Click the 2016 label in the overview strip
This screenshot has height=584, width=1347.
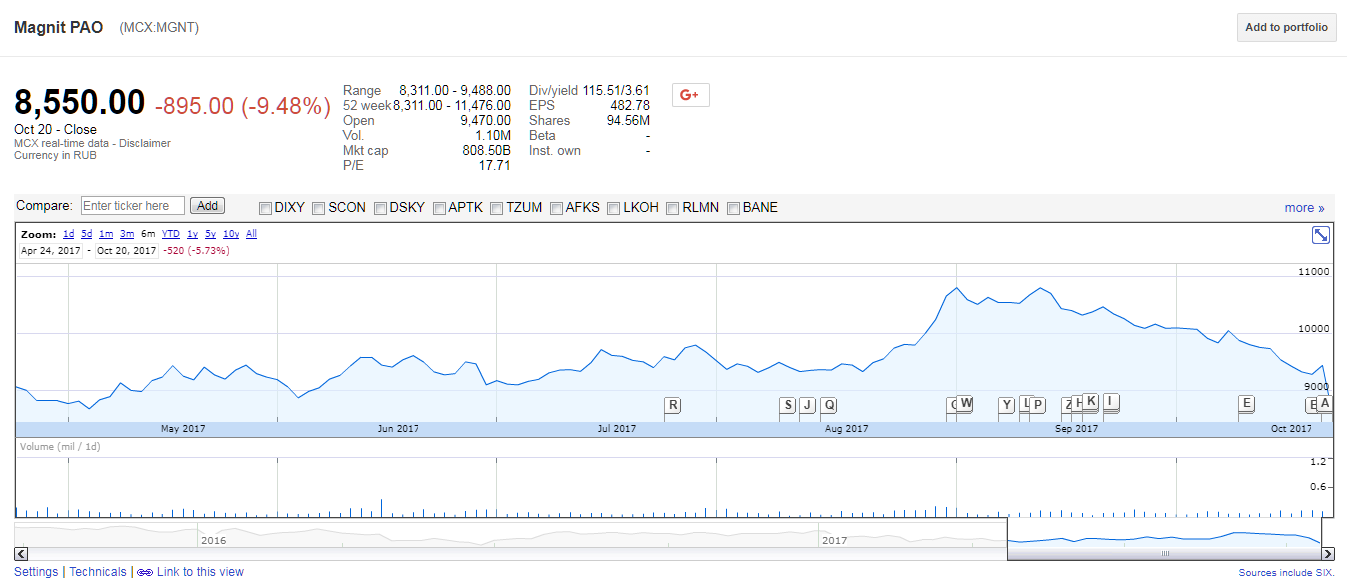(214, 540)
